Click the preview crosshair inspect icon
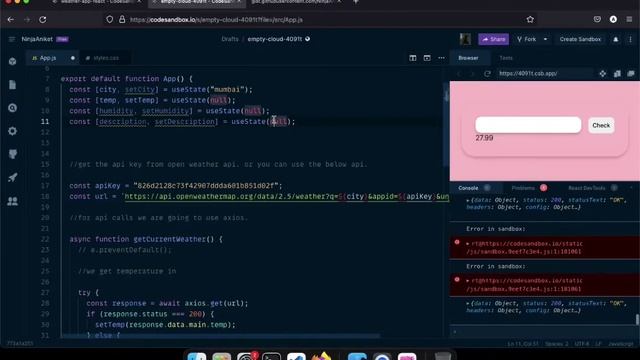Image resolution: width=640 pixels, height=360 pixels. click(x=602, y=74)
